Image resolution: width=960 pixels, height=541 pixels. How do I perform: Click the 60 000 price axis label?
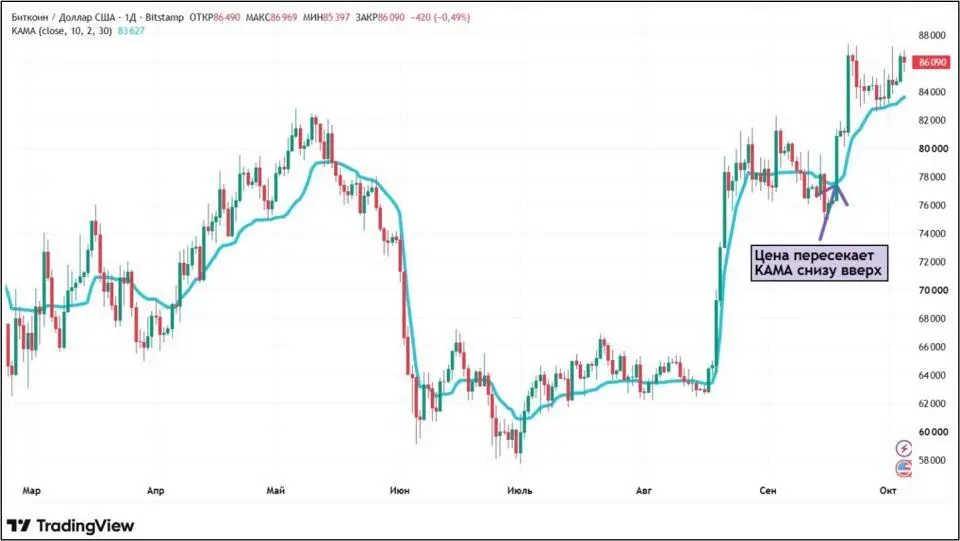pos(932,431)
